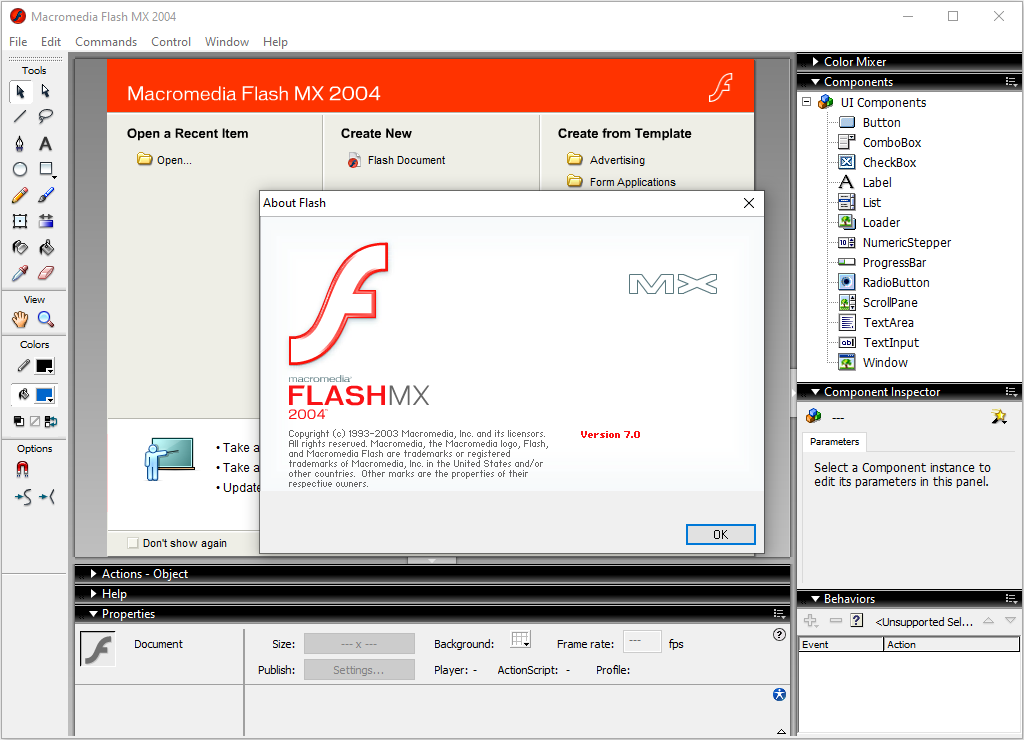The image size is (1024, 740).
Task: Collapse the UI Components tree node
Action: [807, 102]
